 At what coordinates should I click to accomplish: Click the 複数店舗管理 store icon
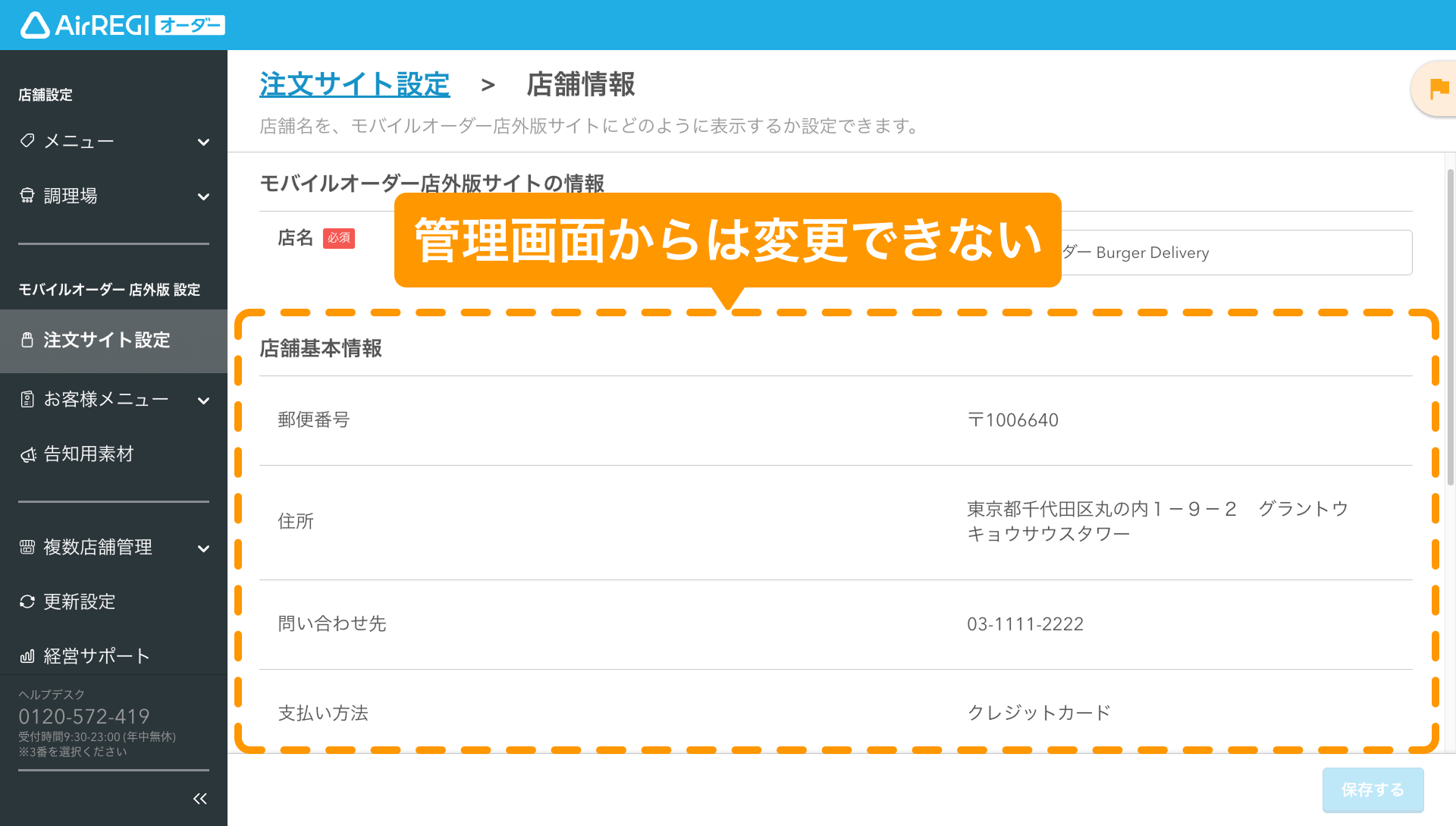click(27, 547)
